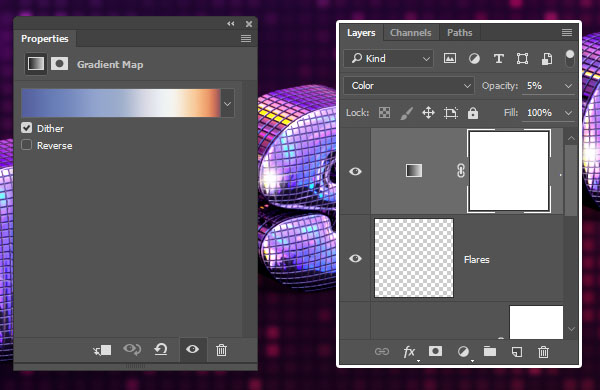The height and width of the screenshot is (390, 600).
Task: Open the Color blend mode dropdown
Action: (x=409, y=86)
